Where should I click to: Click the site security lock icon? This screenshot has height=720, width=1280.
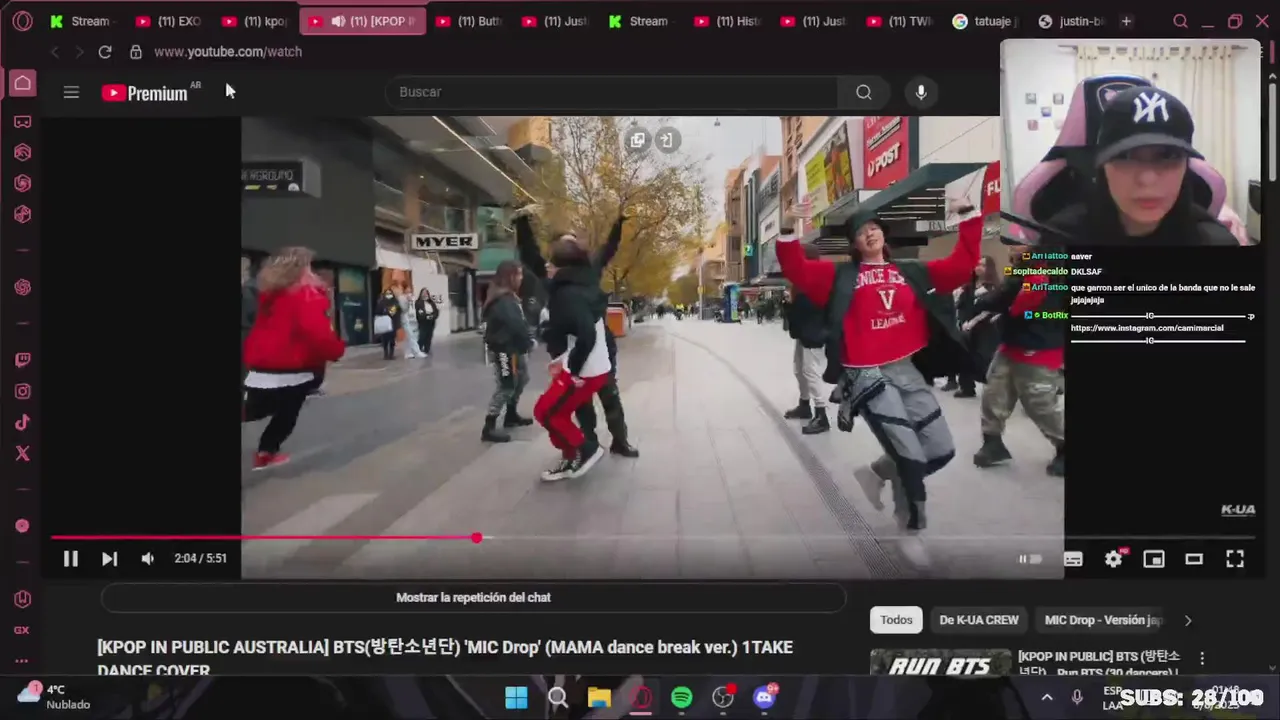coord(136,52)
